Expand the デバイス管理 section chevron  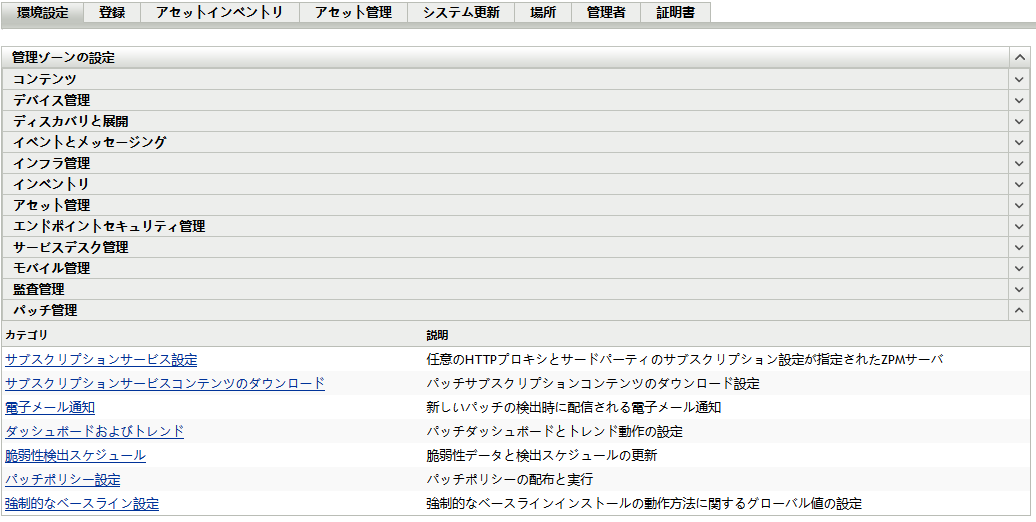[x=1019, y=100]
